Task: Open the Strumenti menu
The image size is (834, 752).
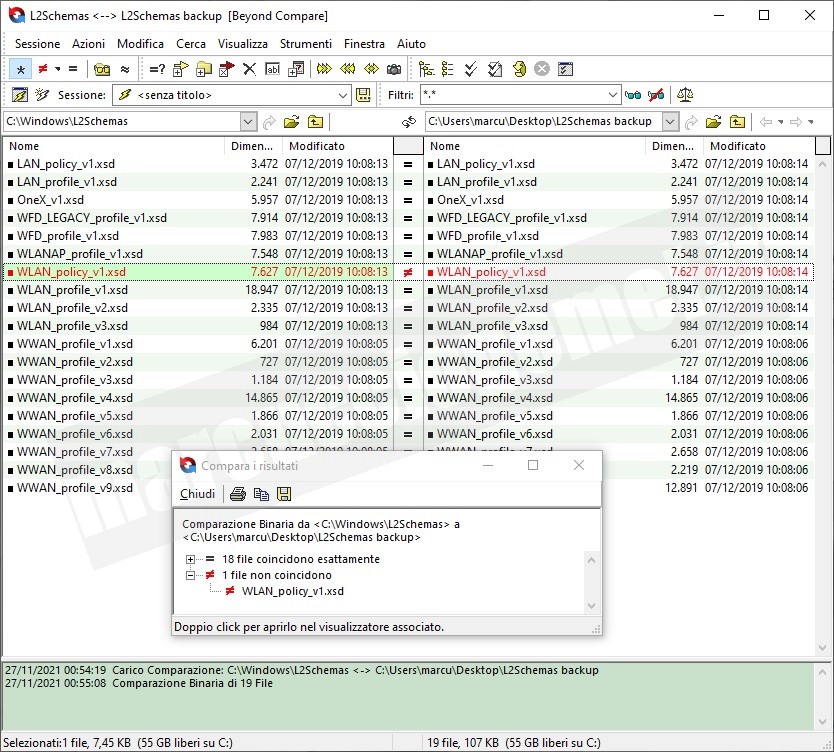Action: 306,44
